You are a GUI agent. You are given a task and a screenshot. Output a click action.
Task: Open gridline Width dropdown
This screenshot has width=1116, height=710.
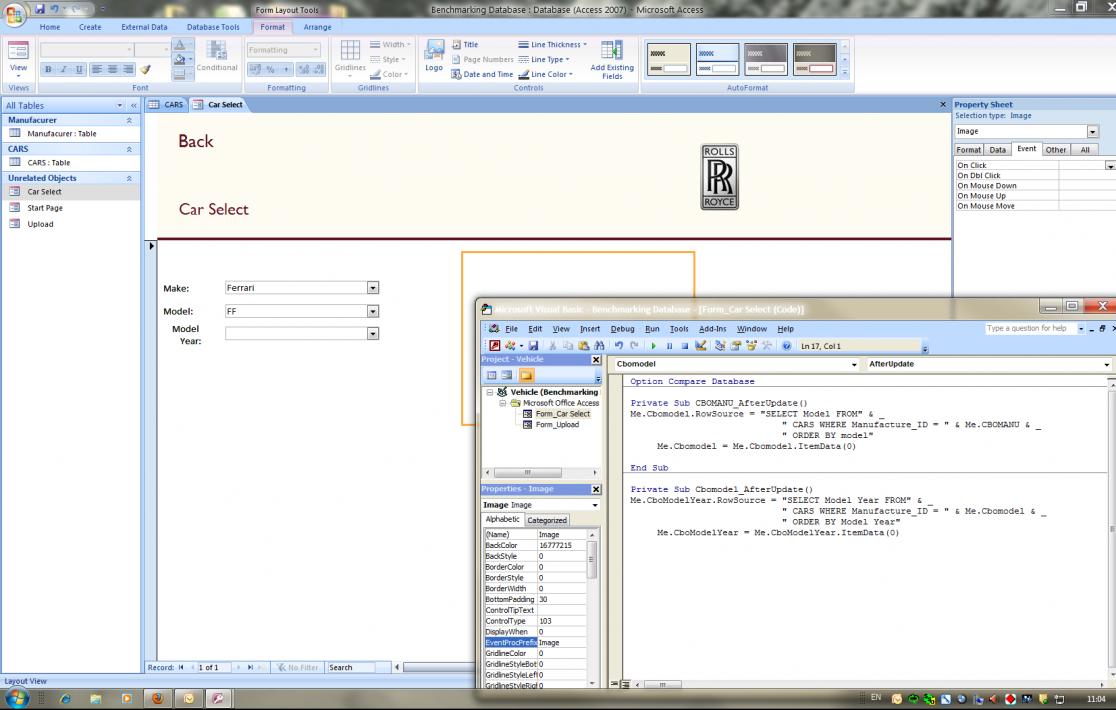(390, 44)
